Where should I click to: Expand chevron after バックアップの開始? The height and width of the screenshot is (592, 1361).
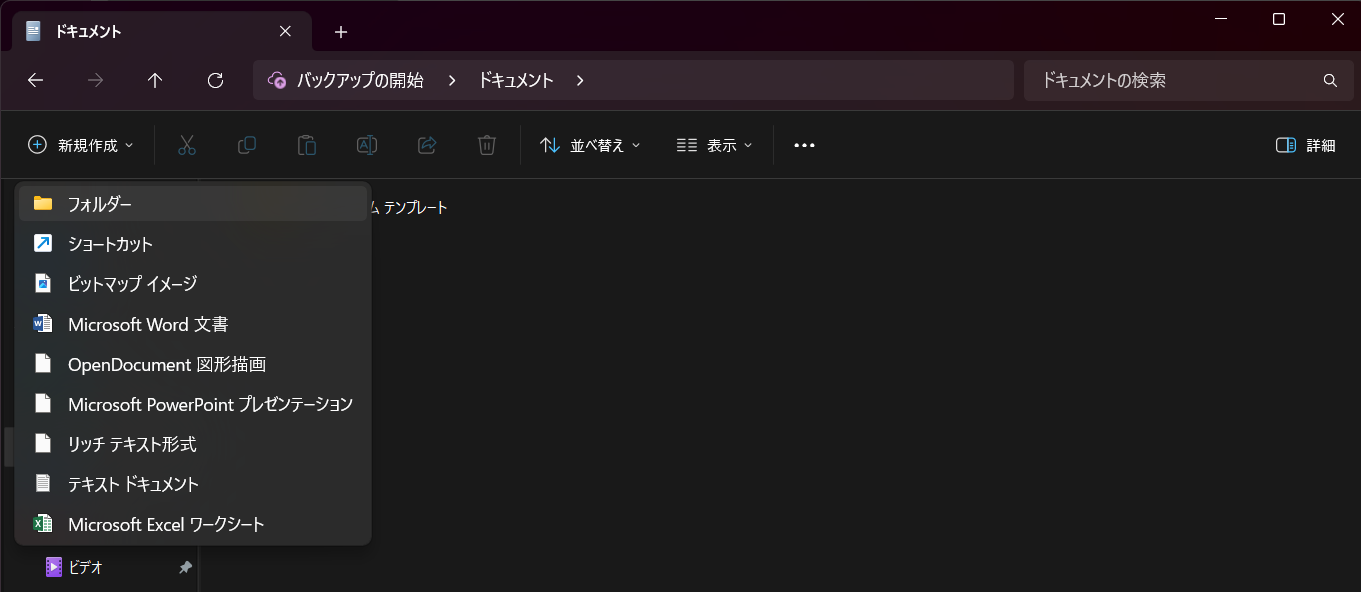tap(452, 81)
